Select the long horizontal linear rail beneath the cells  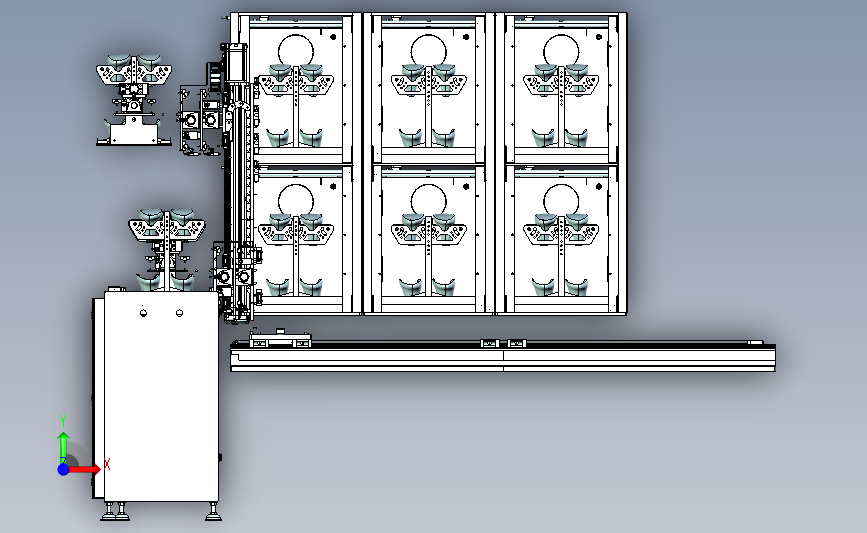(503, 357)
